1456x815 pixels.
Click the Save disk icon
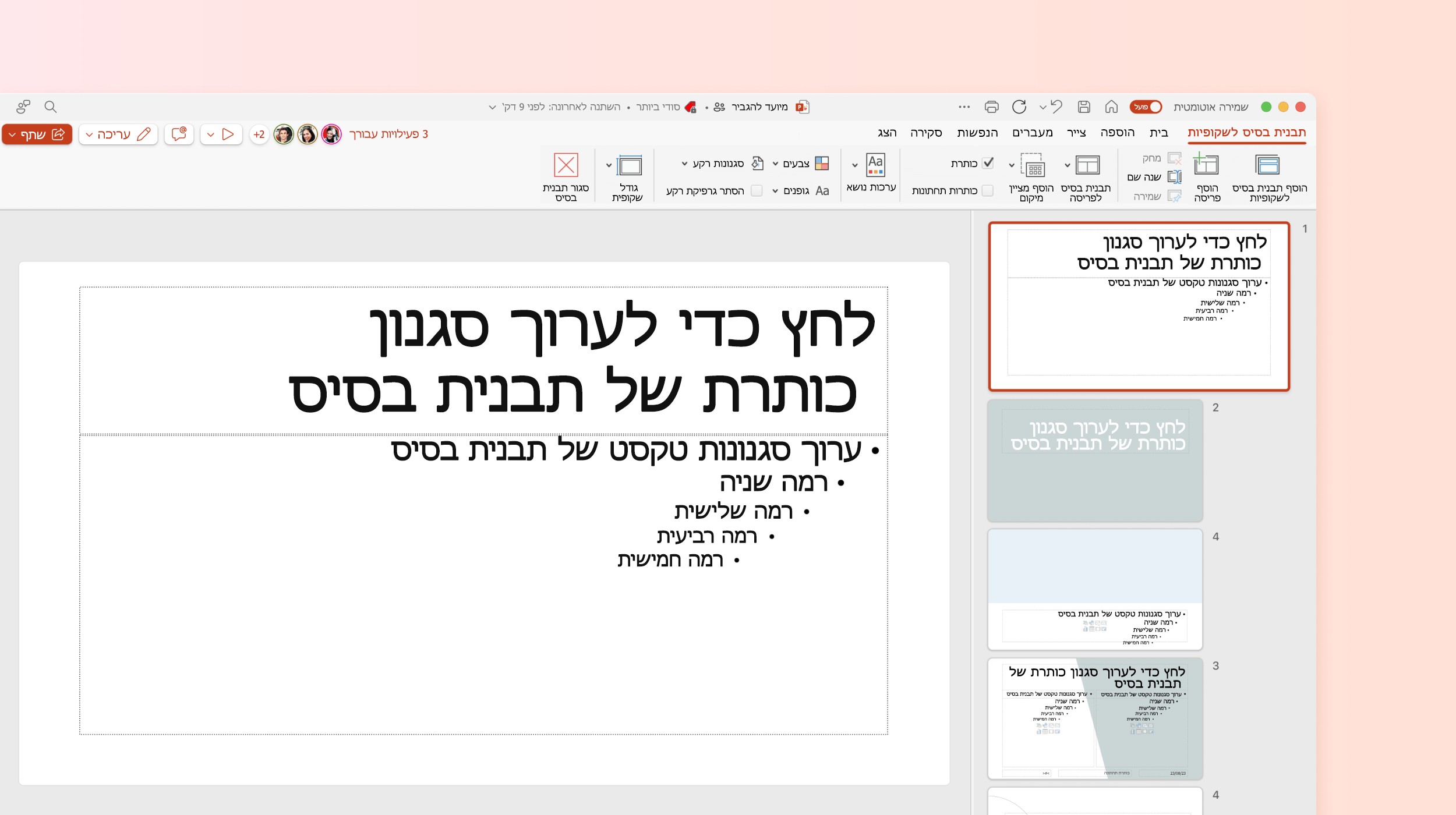tap(1084, 107)
